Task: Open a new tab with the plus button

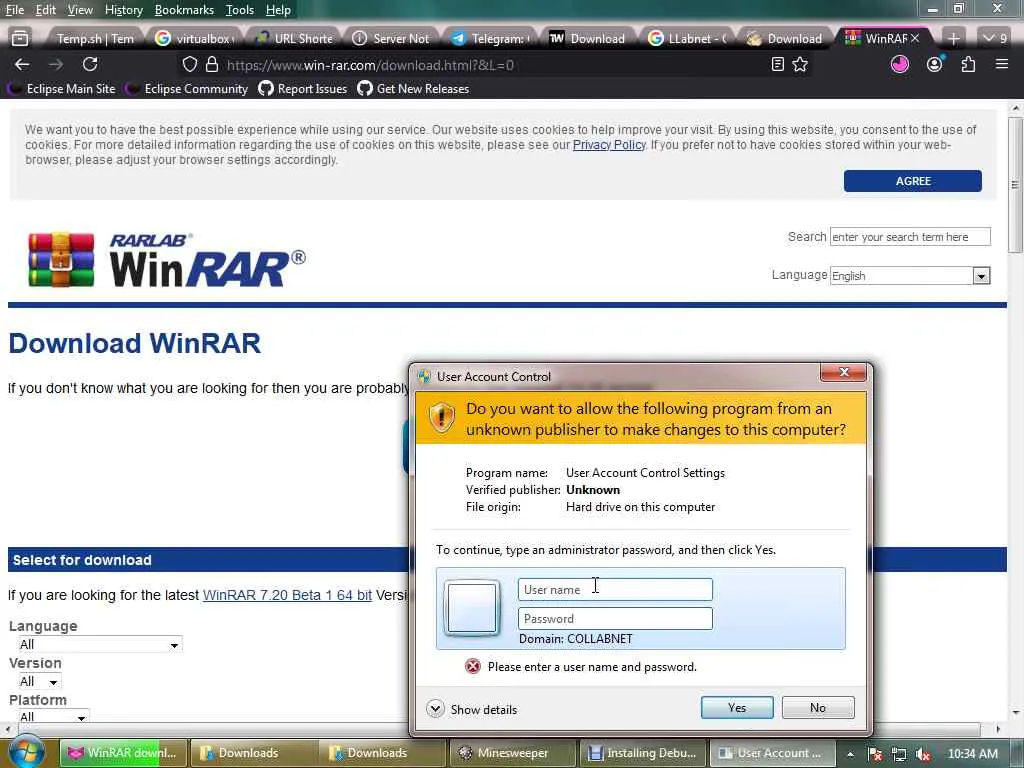Action: [x=953, y=39]
